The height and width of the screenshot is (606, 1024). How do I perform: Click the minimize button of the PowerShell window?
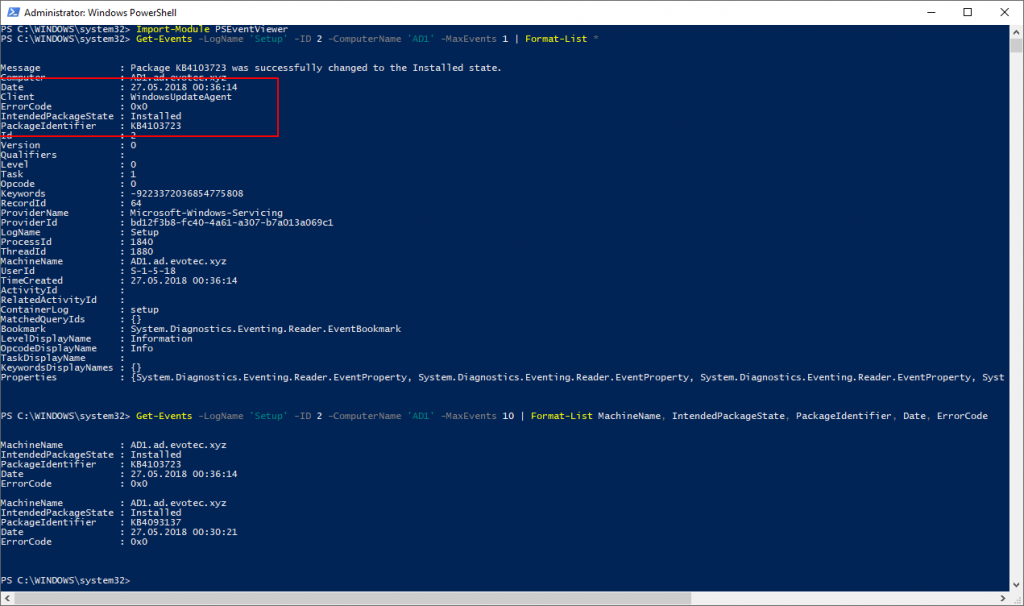[x=932, y=11]
